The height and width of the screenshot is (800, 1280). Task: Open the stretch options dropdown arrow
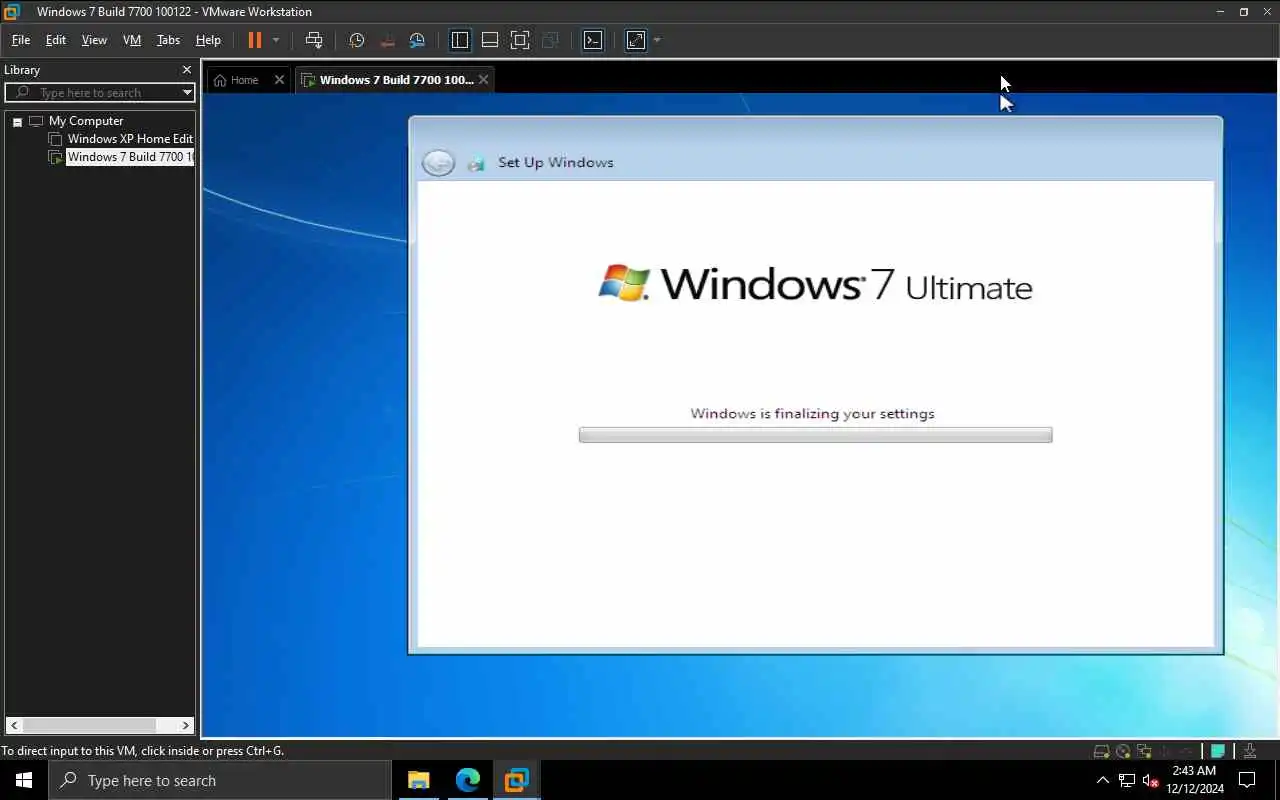pyautogui.click(x=657, y=40)
